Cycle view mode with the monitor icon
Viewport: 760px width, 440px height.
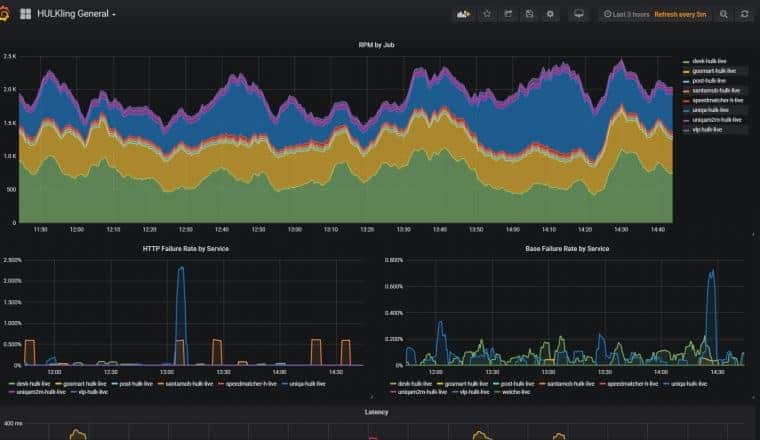point(579,14)
